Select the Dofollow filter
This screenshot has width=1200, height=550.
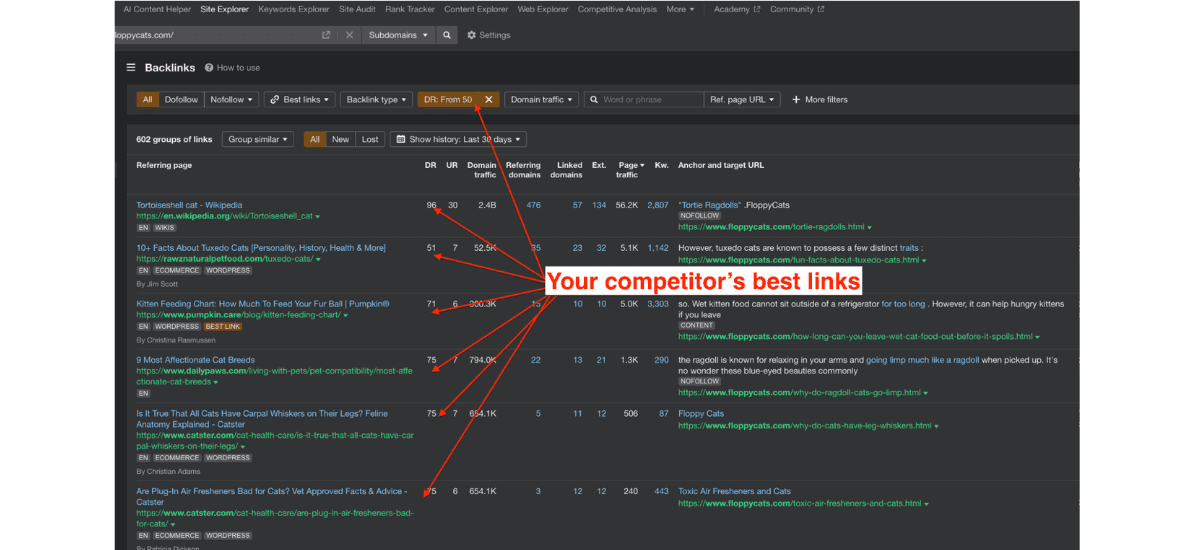coord(181,100)
